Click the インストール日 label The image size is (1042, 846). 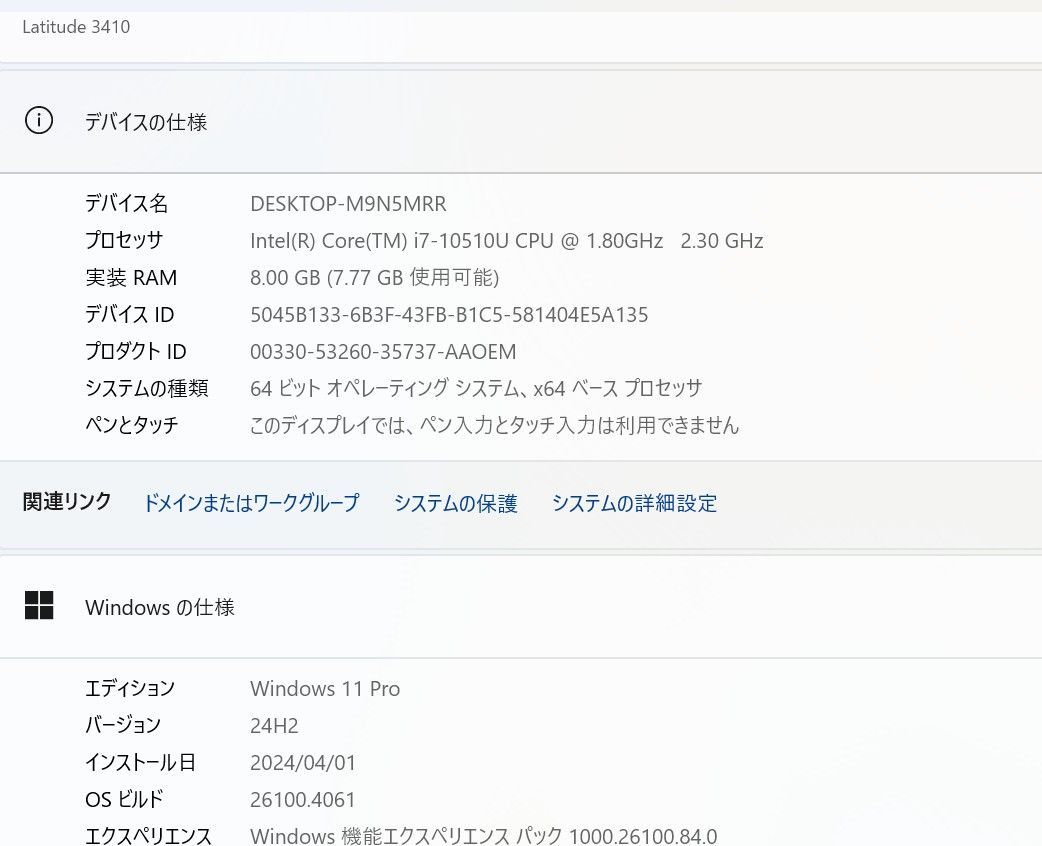point(140,762)
